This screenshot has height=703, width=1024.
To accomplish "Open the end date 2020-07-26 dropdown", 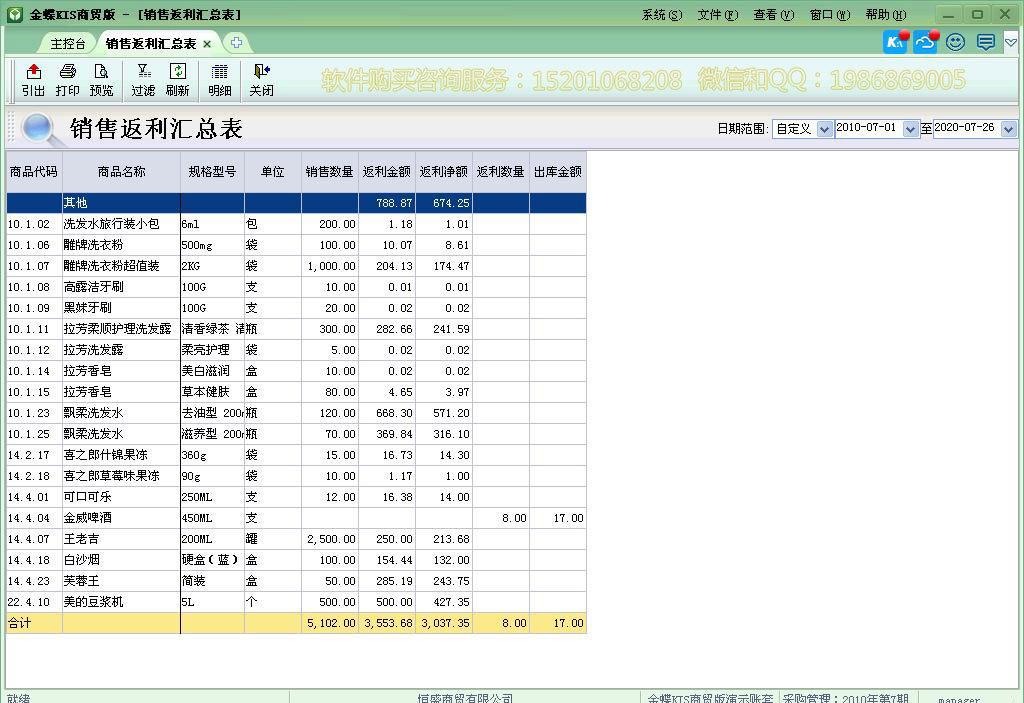I will coord(1009,129).
